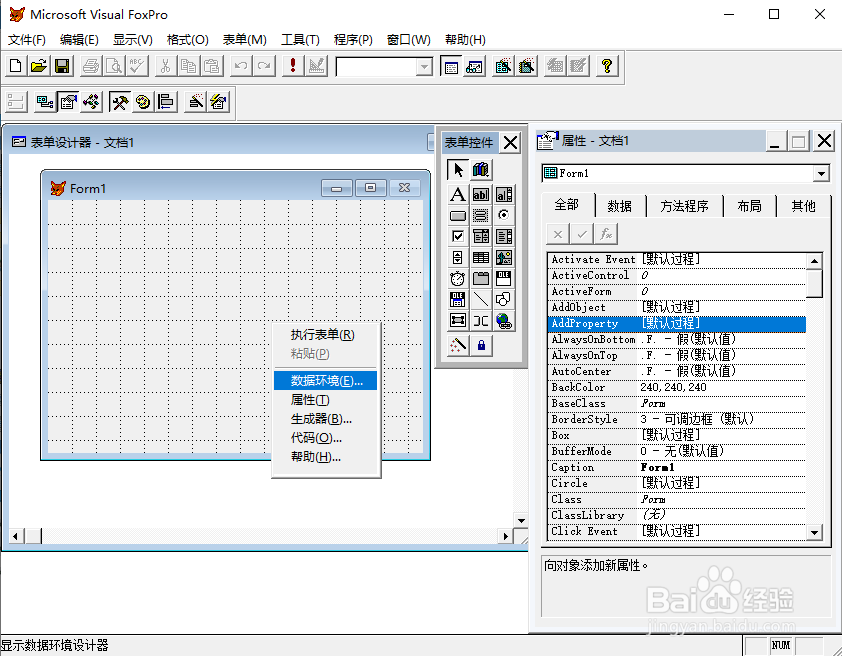Open the 工具(T) menu
The height and width of the screenshot is (656, 842).
pyautogui.click(x=300, y=40)
